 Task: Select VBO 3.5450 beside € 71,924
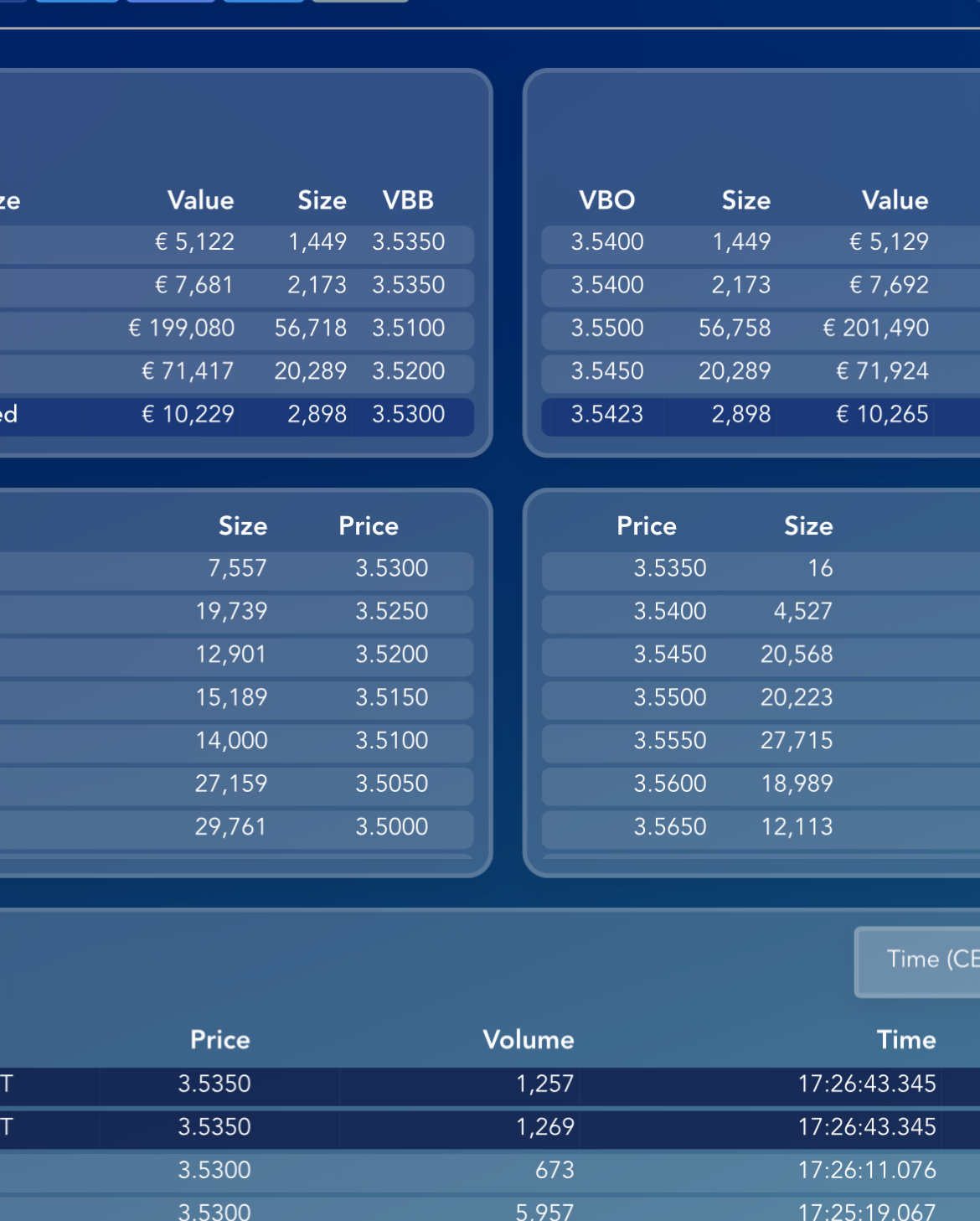point(607,371)
